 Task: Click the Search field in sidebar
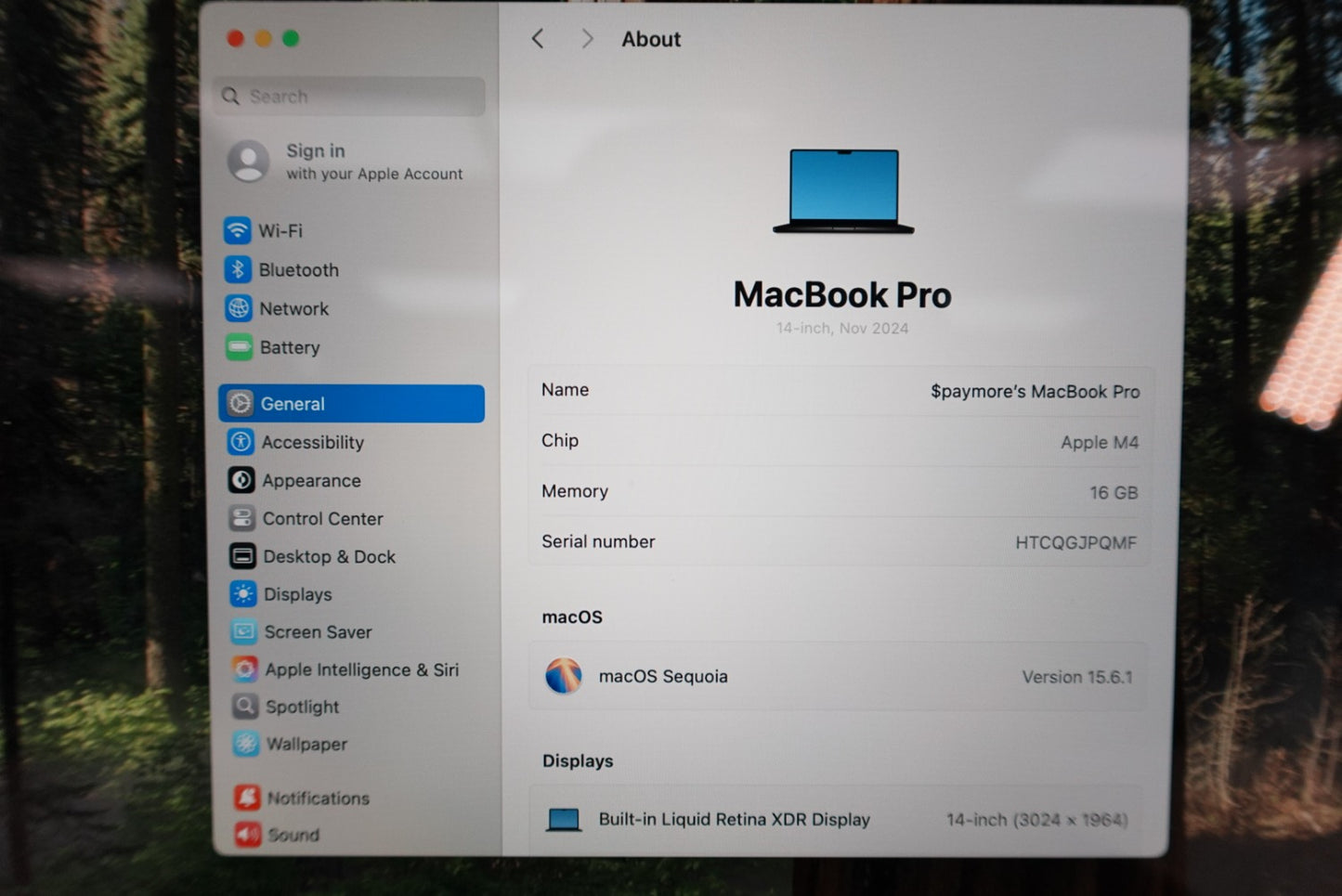point(353,97)
